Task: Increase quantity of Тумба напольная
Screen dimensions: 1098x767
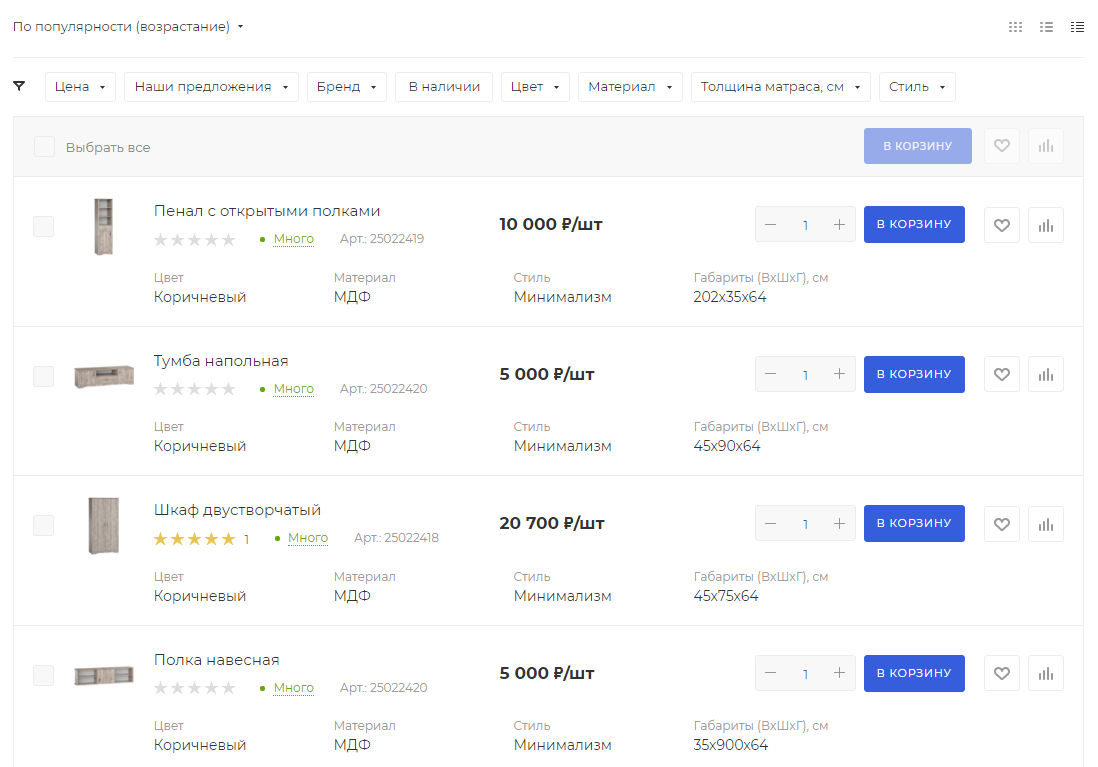Action: 840,374
